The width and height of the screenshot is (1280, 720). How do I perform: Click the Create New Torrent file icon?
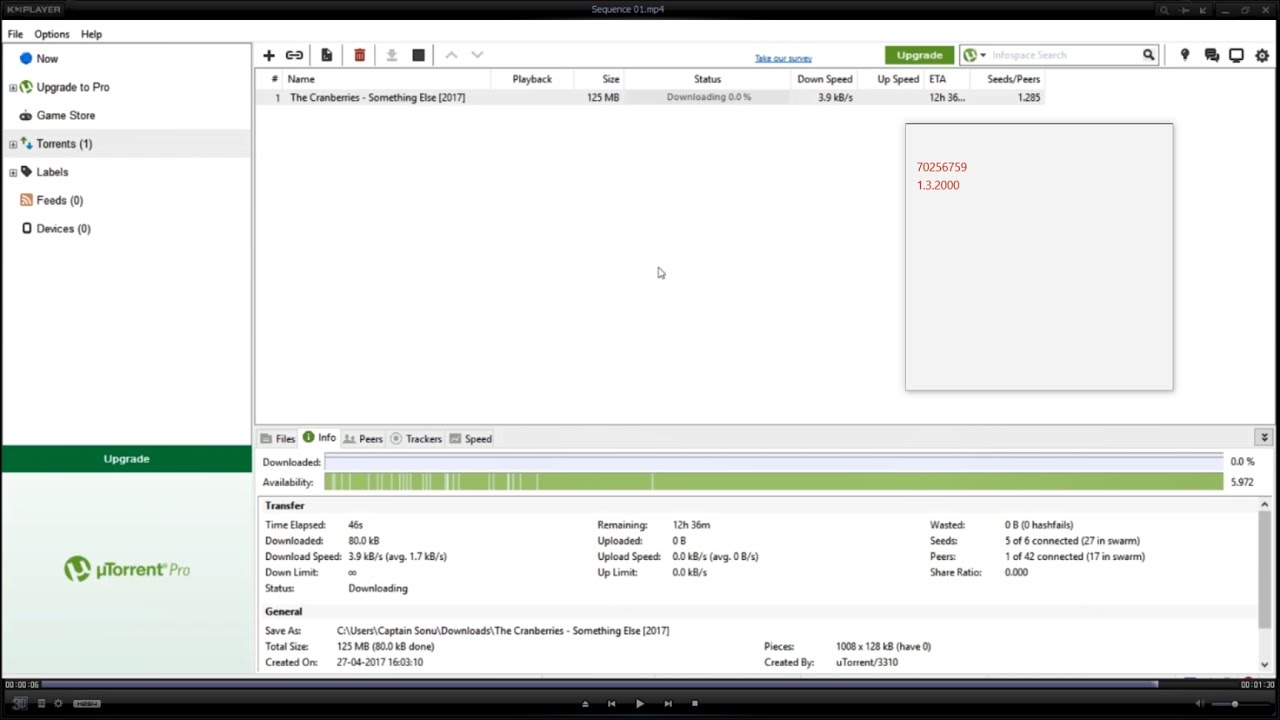coord(326,55)
